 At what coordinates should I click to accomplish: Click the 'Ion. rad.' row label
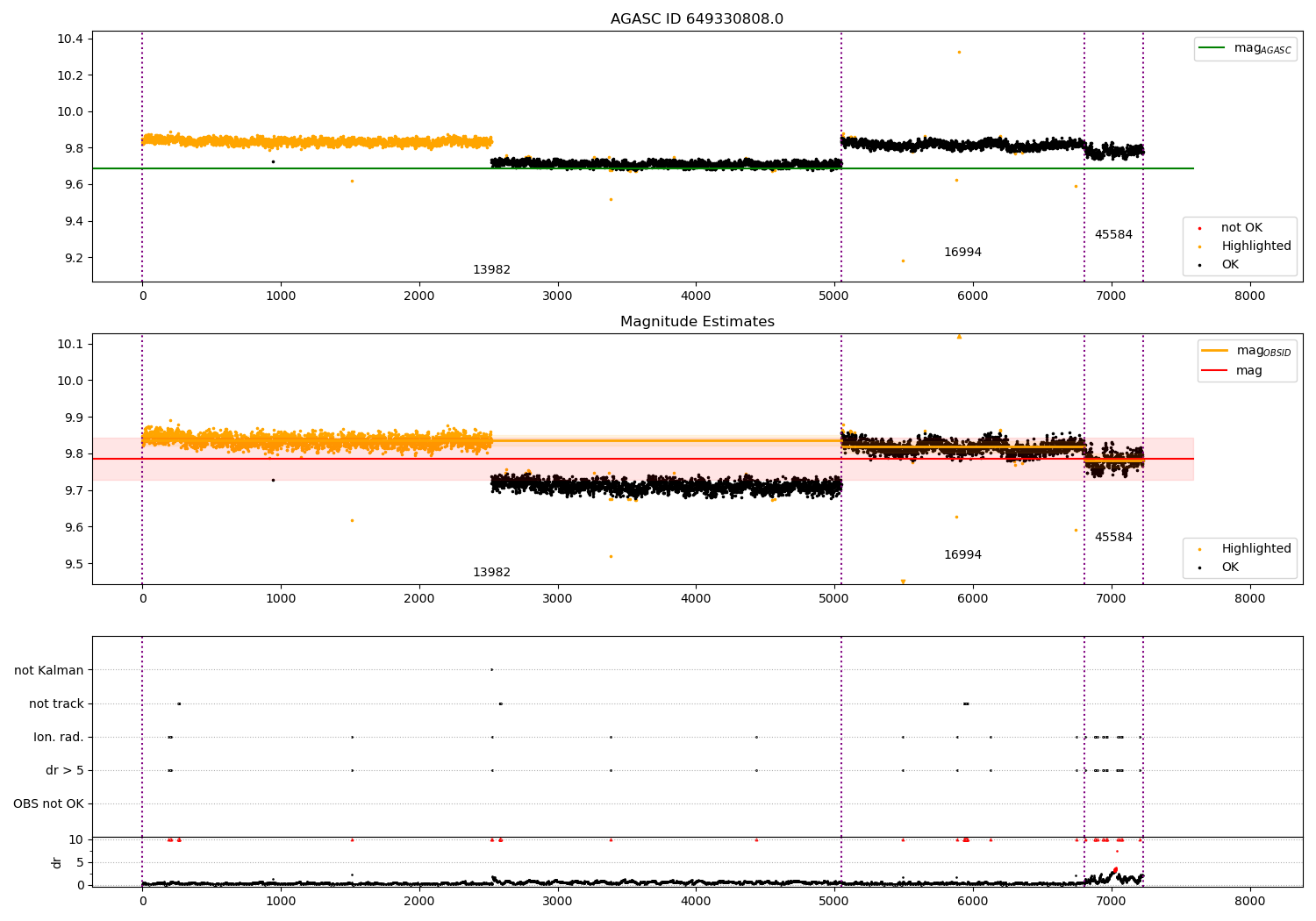59,737
